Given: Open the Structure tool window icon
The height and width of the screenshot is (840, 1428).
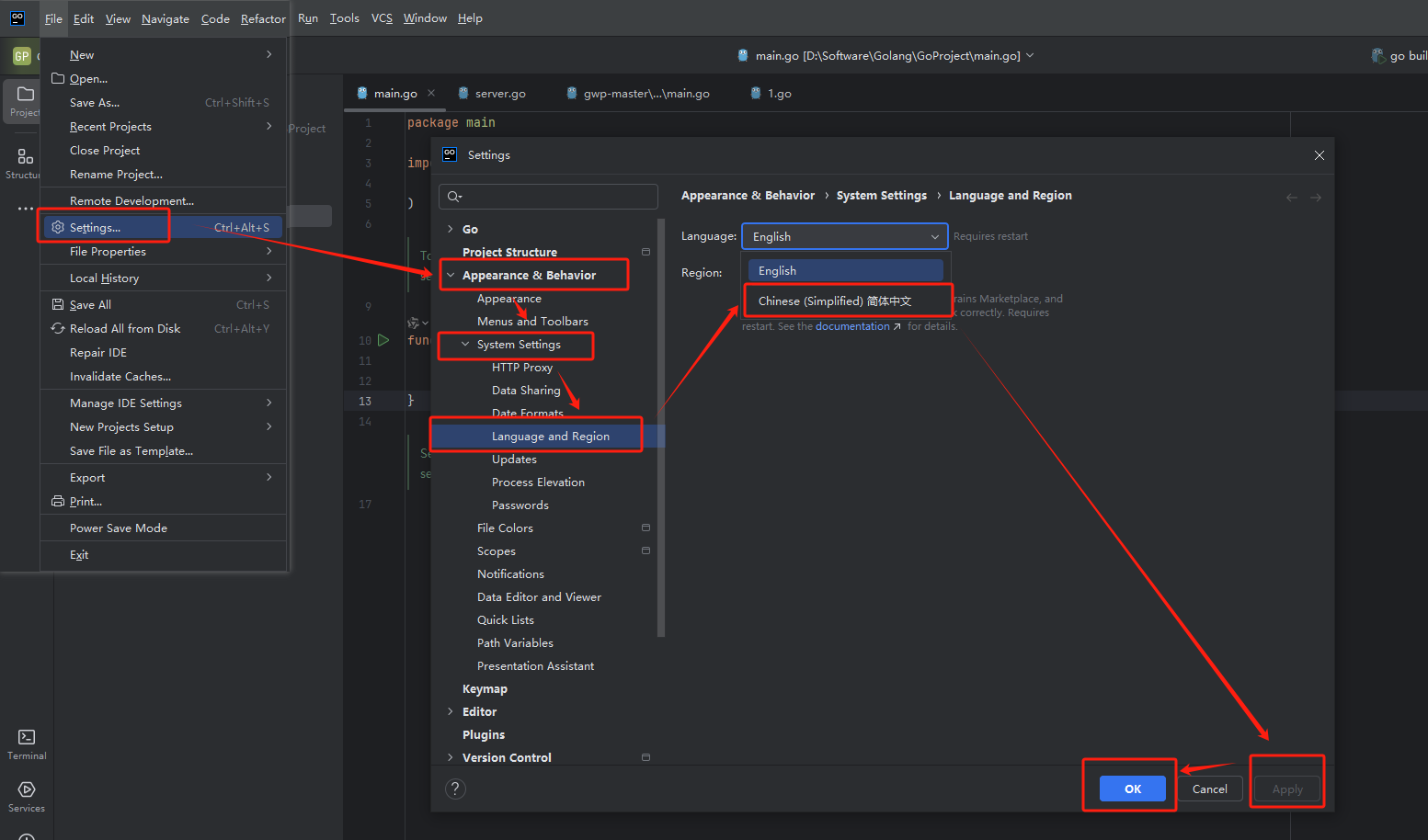Looking at the screenshot, I should point(25,156).
